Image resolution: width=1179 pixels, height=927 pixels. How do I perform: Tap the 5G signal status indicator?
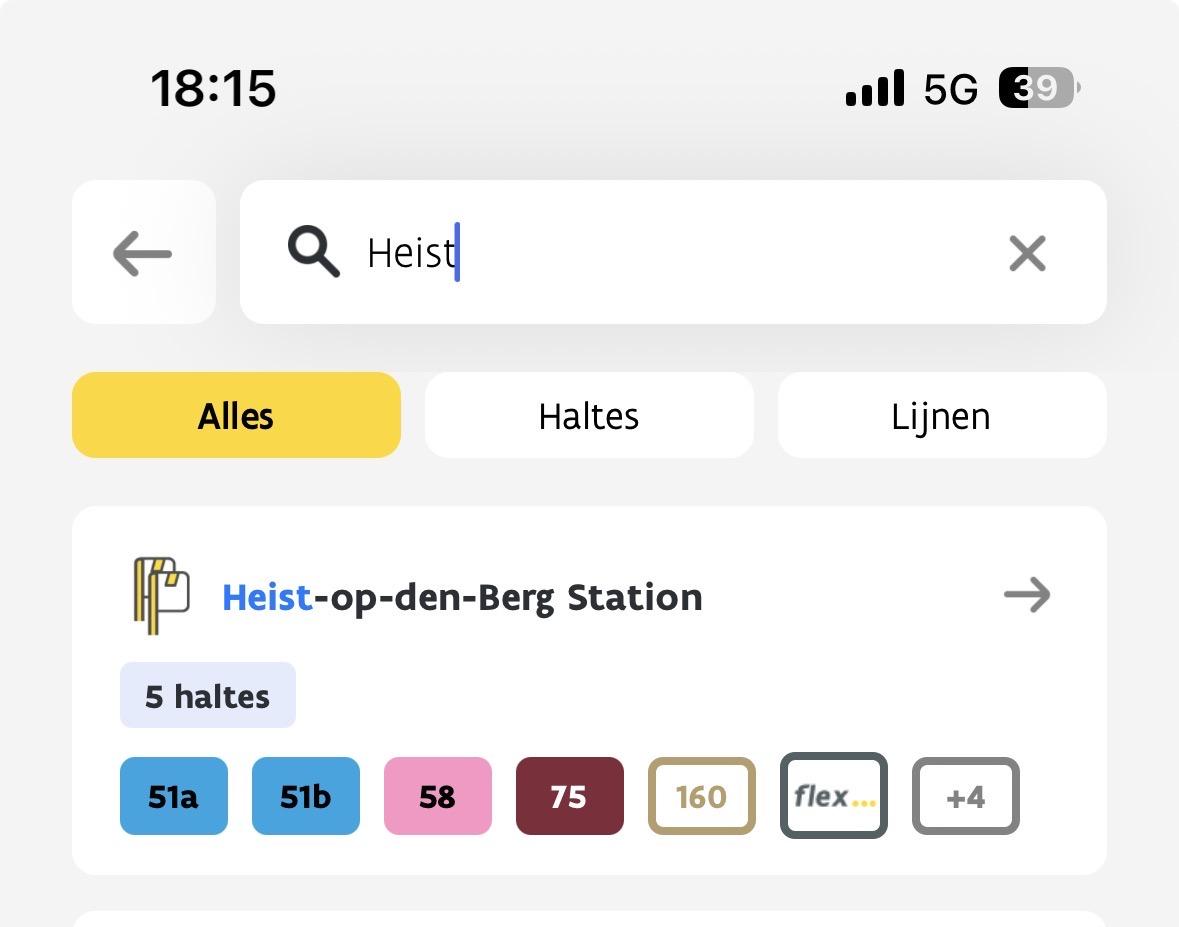[949, 89]
